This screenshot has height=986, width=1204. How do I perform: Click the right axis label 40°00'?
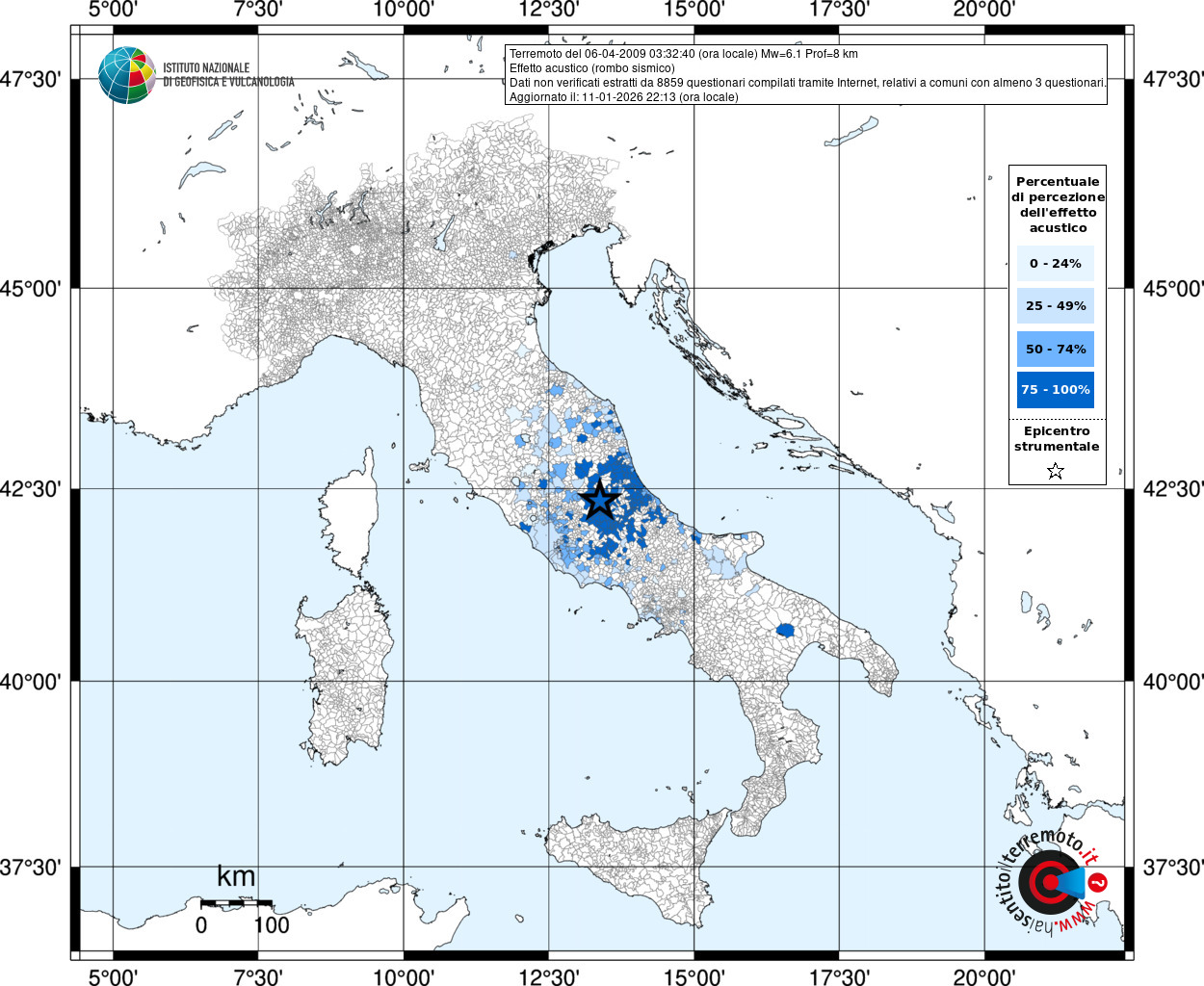(x=1173, y=682)
